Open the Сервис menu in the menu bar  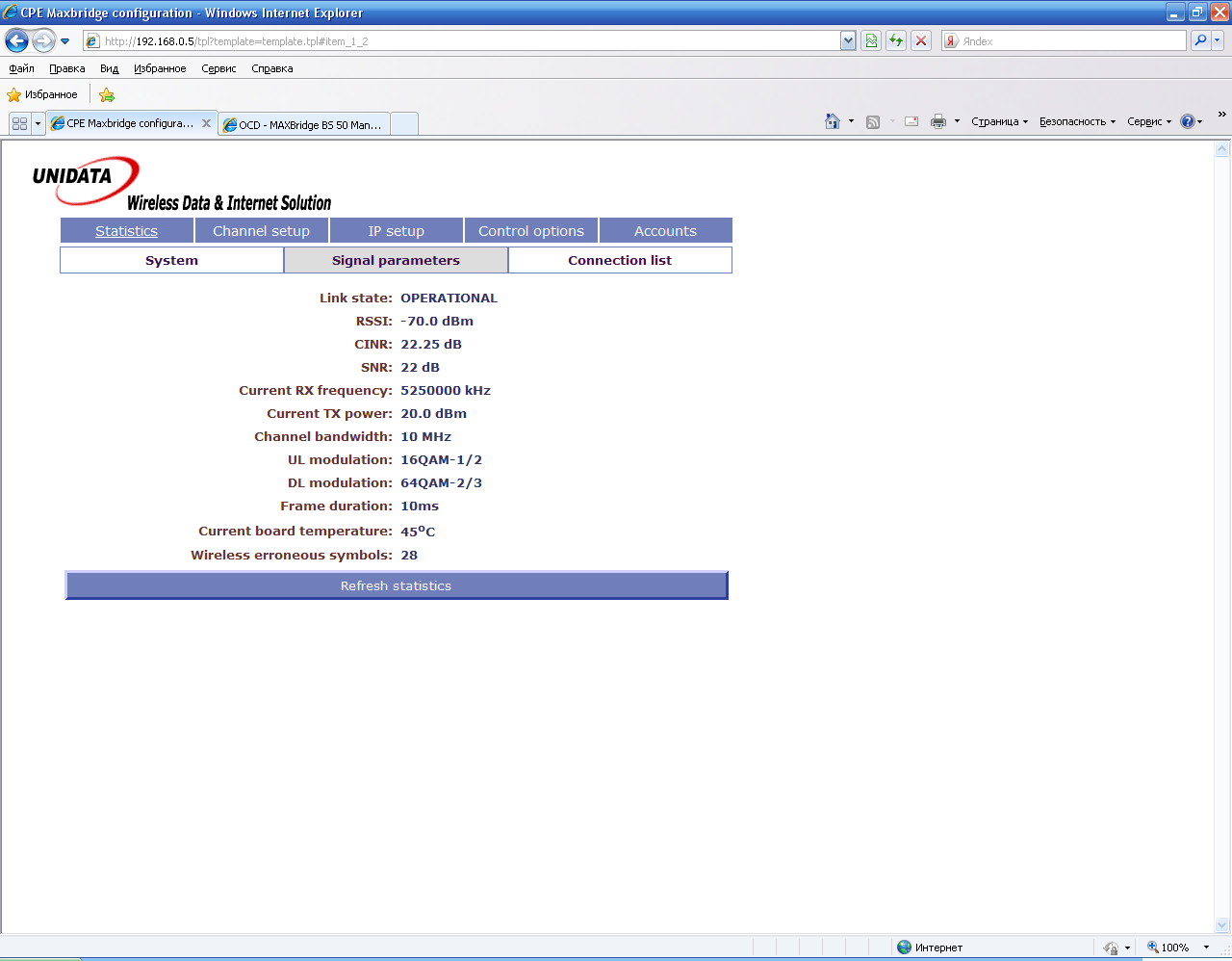click(218, 68)
